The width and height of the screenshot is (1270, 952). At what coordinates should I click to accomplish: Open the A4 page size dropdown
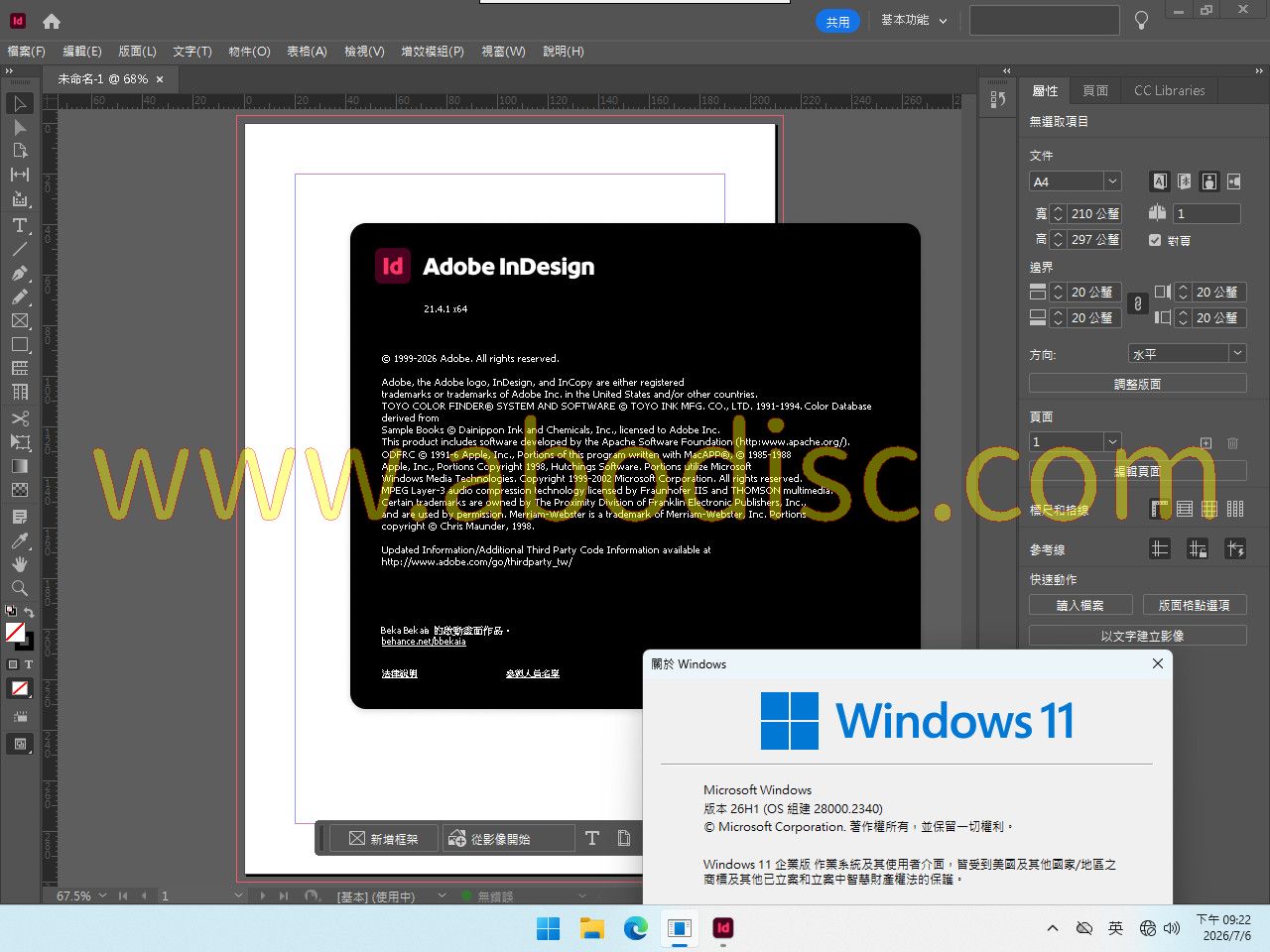click(x=1112, y=181)
